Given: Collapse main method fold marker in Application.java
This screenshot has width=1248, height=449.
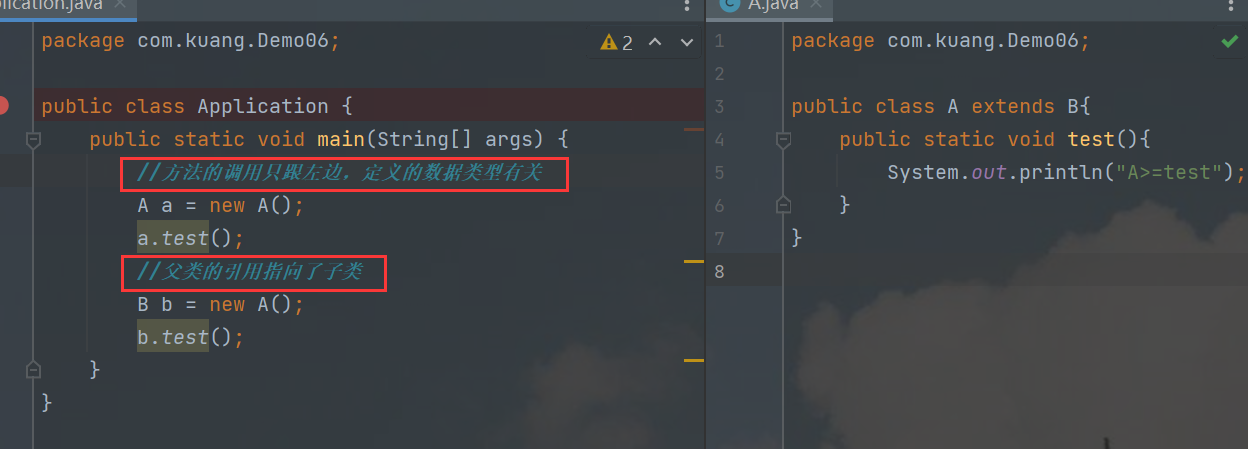Looking at the screenshot, I should 33,139.
